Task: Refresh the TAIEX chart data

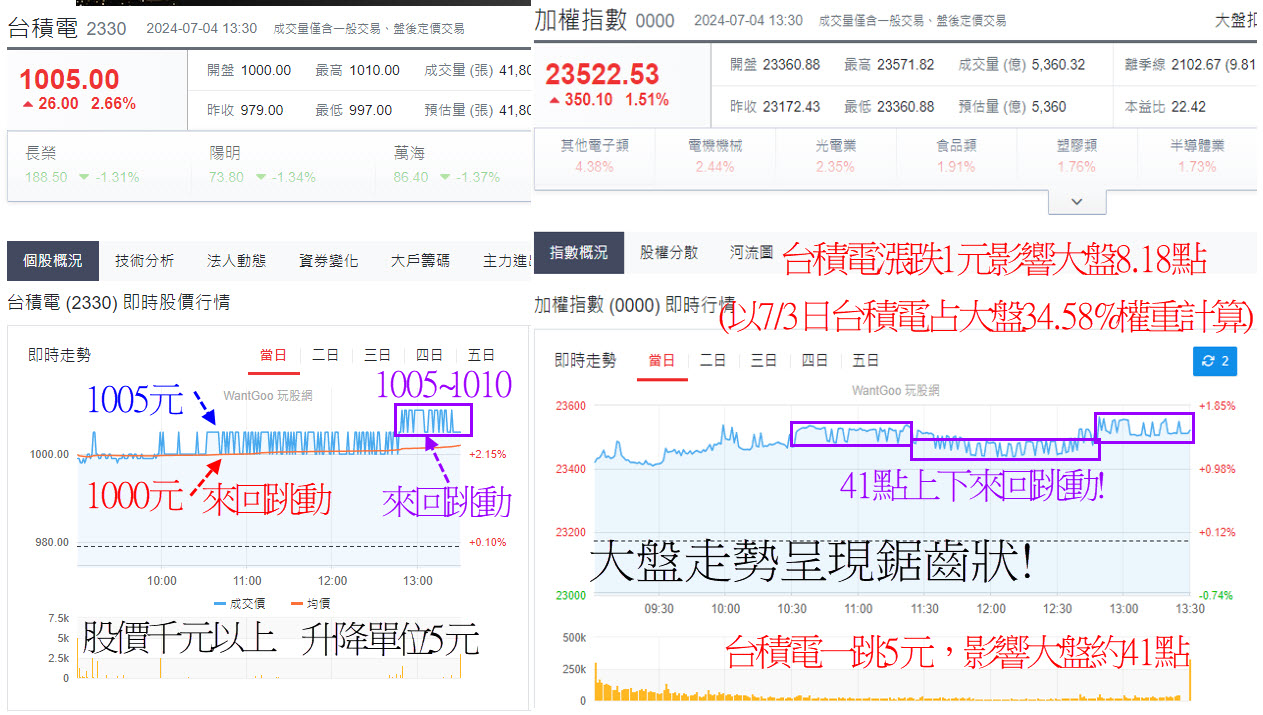Action: (x=1214, y=361)
